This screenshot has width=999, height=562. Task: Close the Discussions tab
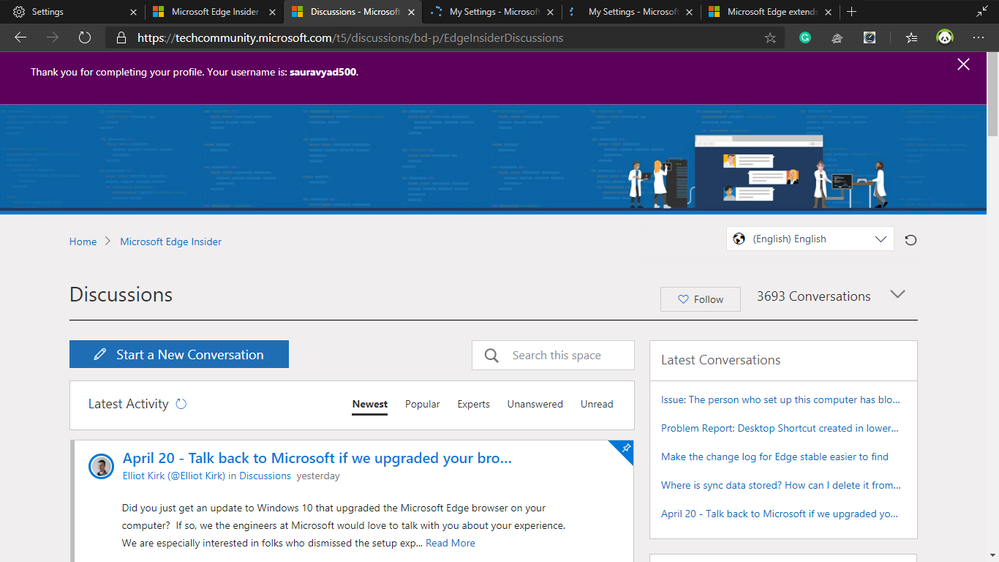[x=411, y=12]
